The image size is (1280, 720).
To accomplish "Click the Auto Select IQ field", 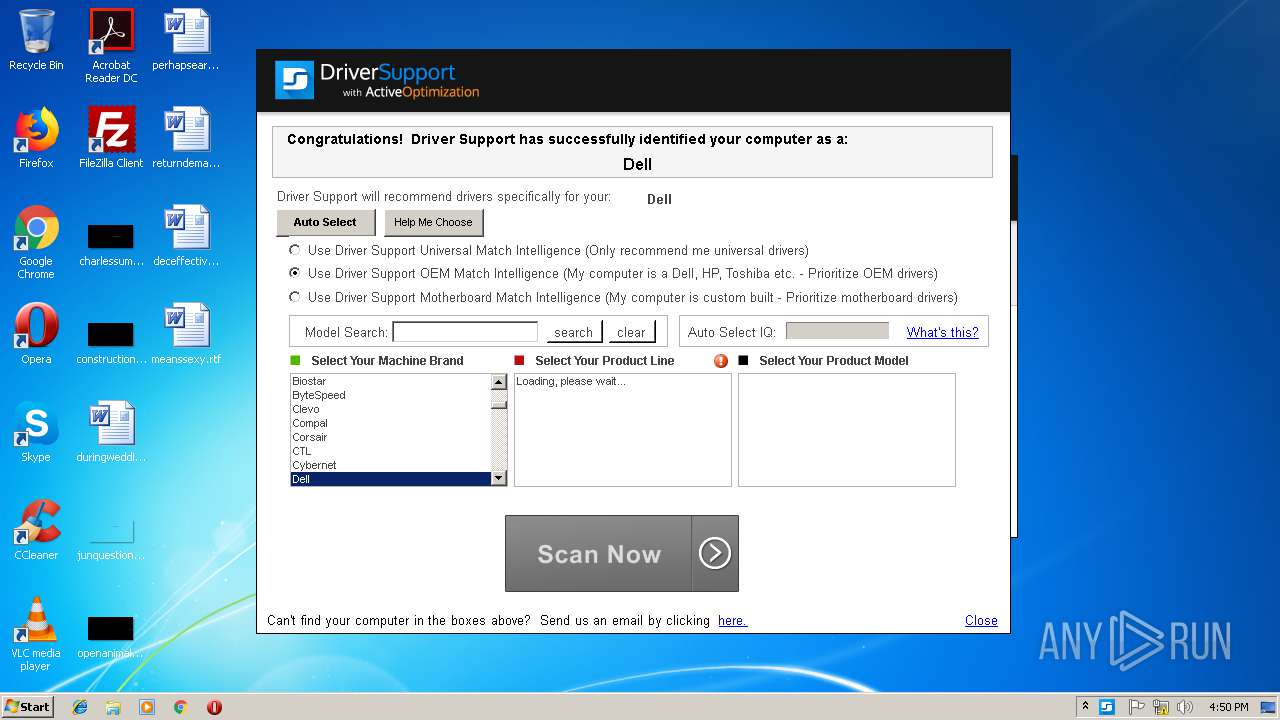I will pyautogui.click(x=837, y=331).
